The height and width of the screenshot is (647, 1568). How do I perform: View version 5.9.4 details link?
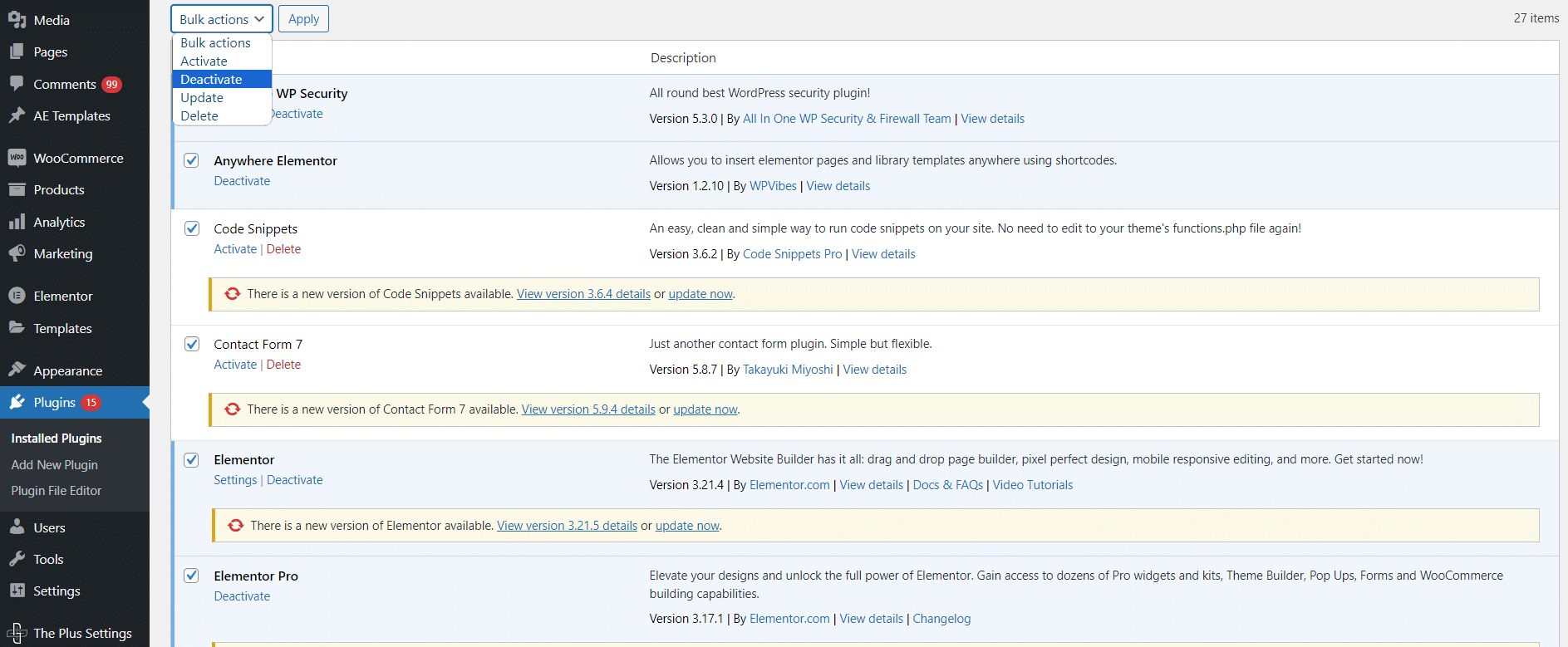(x=588, y=409)
